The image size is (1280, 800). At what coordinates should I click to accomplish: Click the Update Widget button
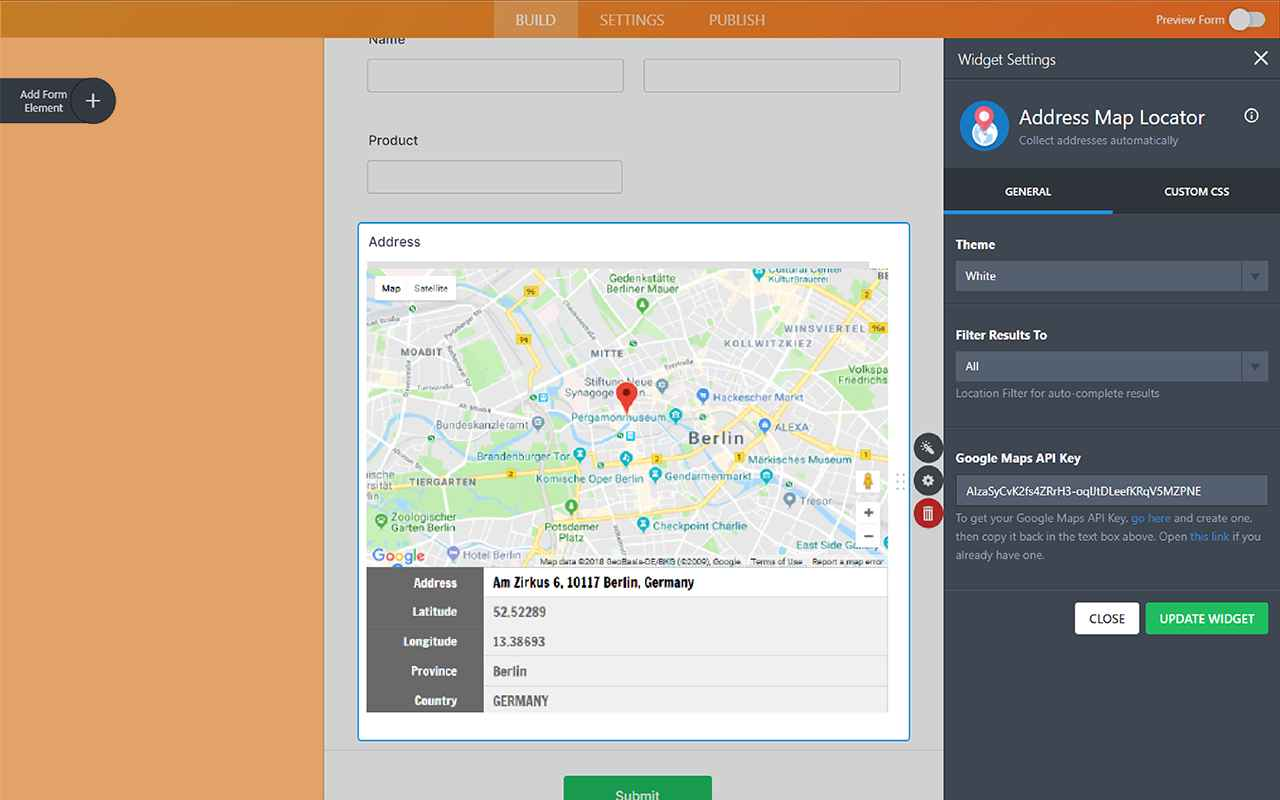(x=1207, y=618)
